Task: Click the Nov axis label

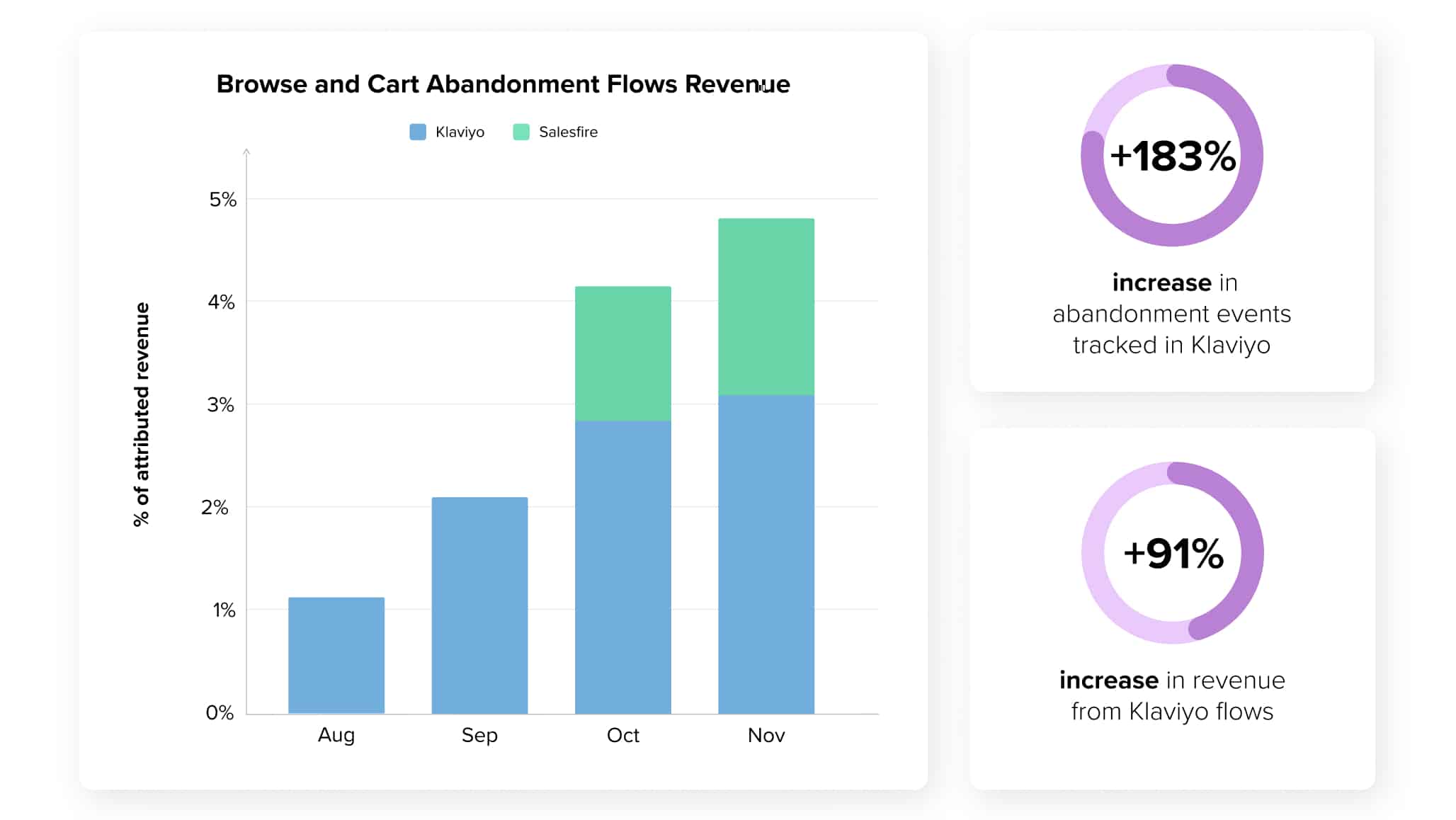Action: (766, 735)
